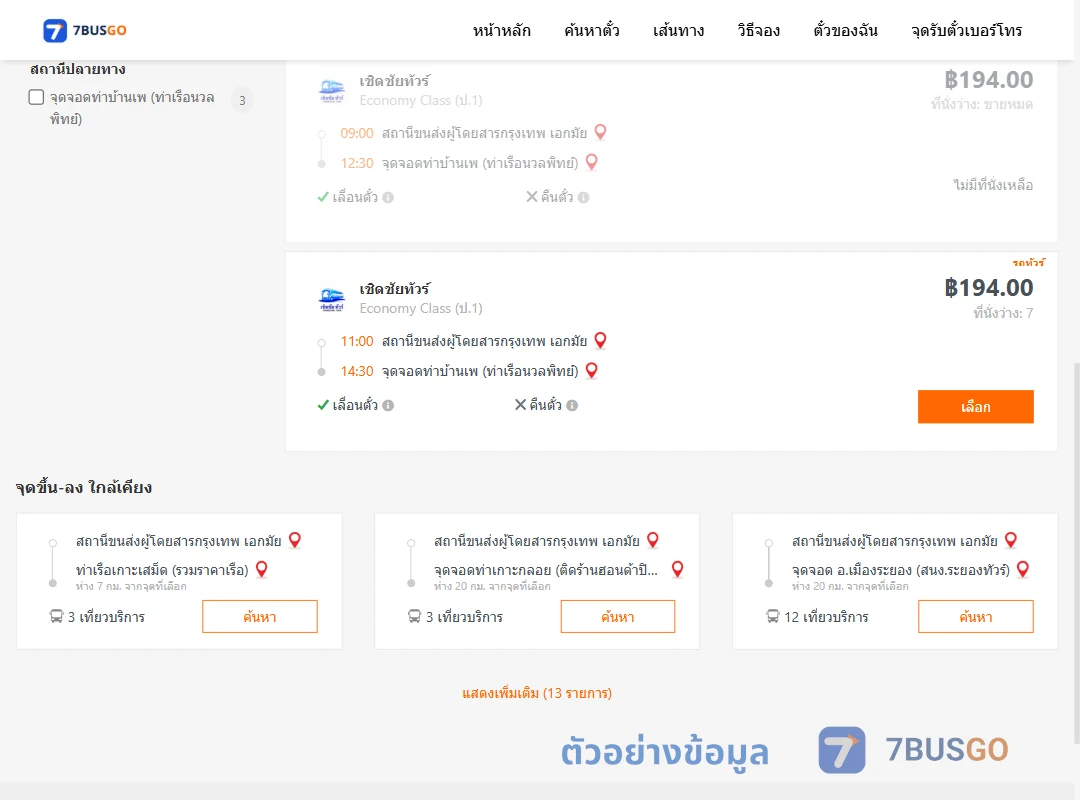Image resolution: width=1080 pixels, height=800 pixels.
Task: Click map pin for Ekkamai in เมืองระยอง card
Action: point(1011,540)
